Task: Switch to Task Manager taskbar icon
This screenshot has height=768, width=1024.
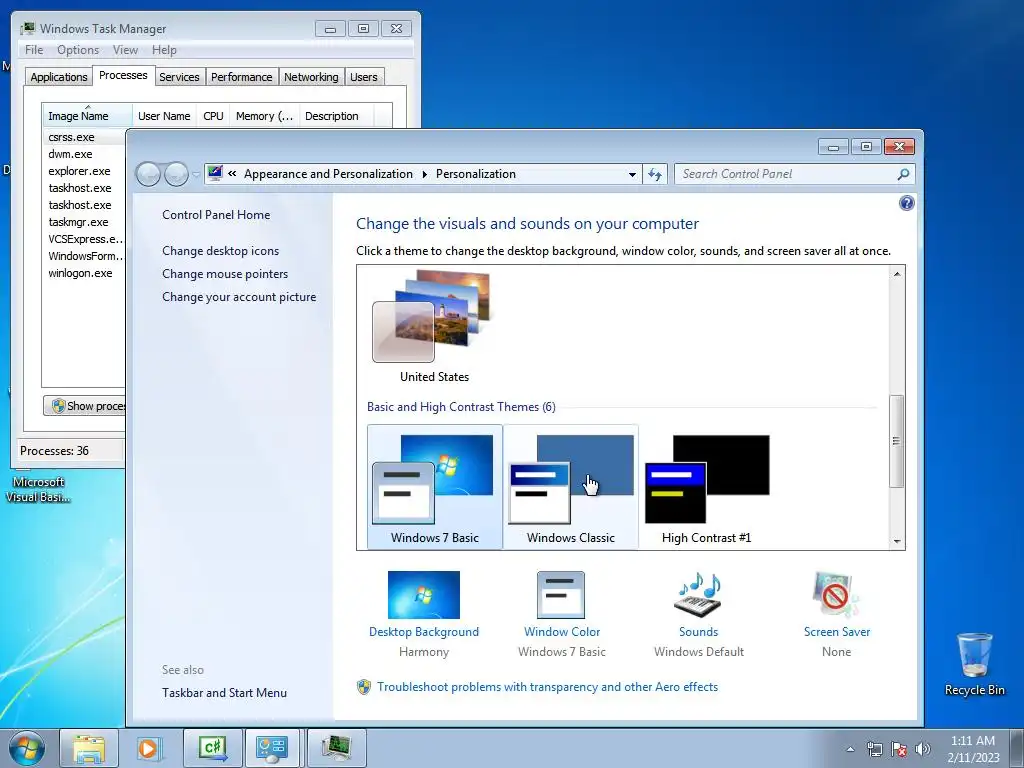Action: [336, 748]
